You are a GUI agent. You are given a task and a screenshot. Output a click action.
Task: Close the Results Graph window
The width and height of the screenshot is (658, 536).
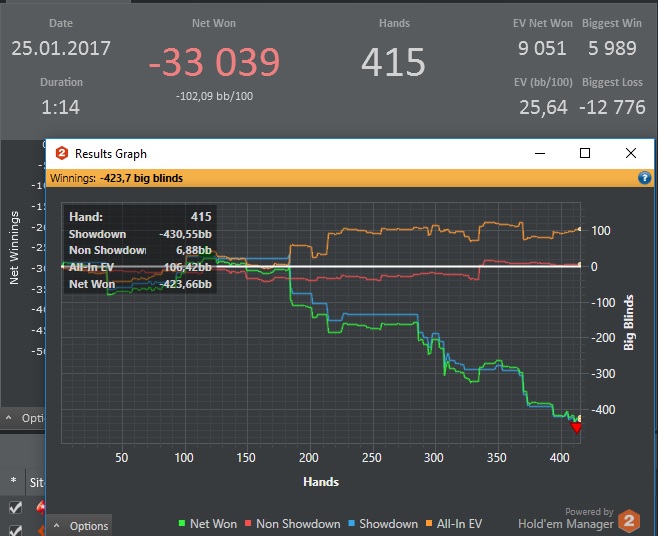[630, 153]
